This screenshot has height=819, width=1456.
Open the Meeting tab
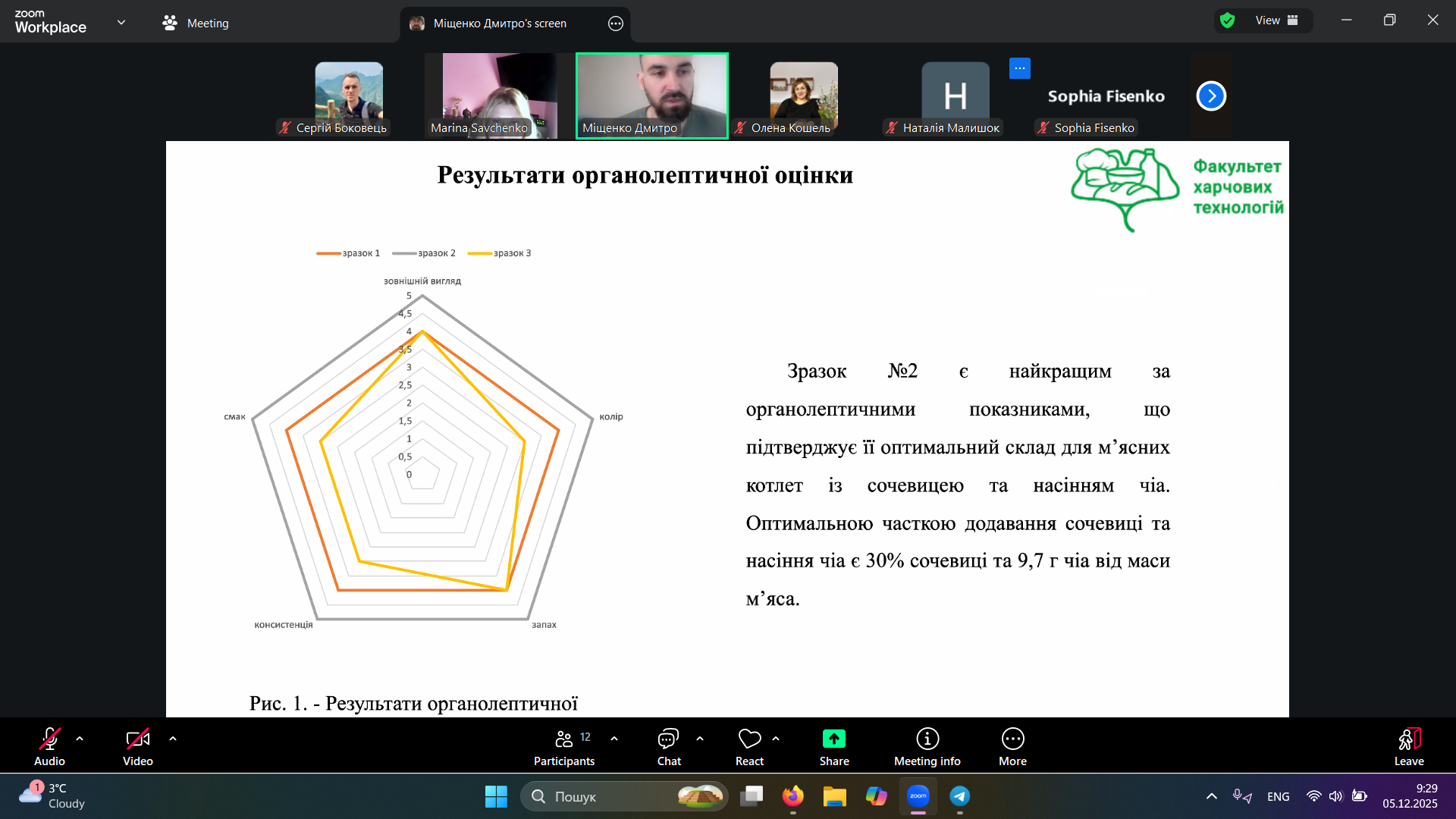pos(196,24)
